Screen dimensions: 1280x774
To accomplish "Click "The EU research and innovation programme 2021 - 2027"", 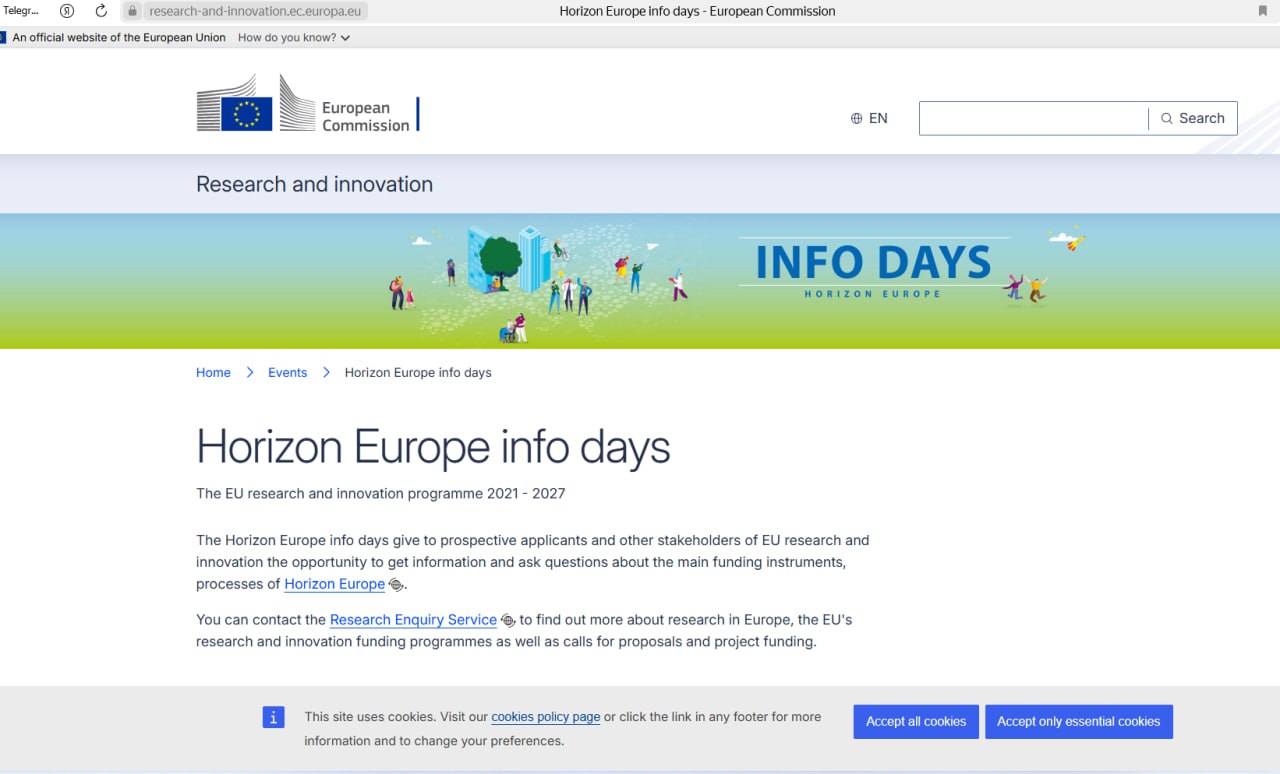I will coord(381,493).
